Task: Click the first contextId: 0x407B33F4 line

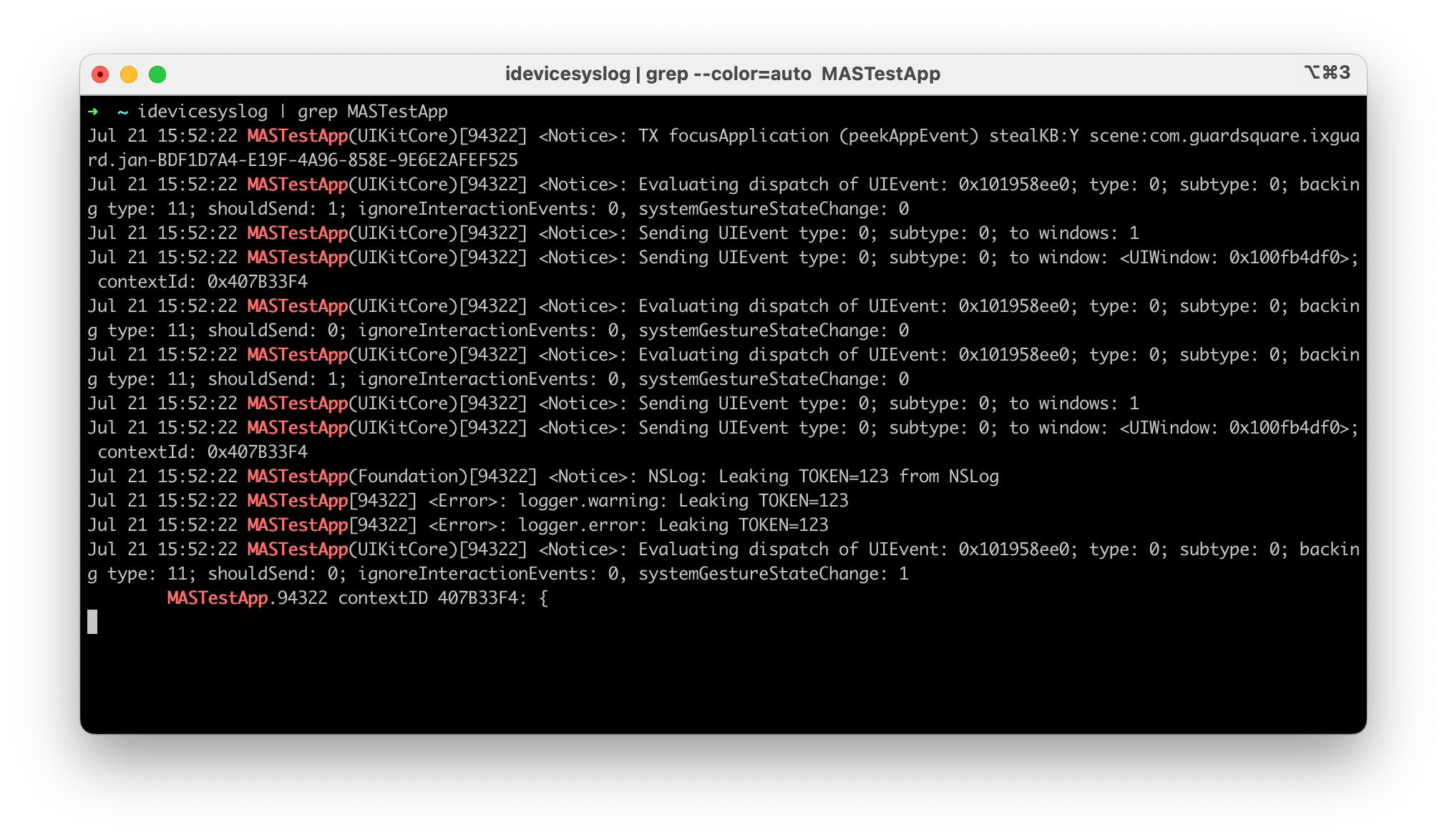Action: click(203, 282)
